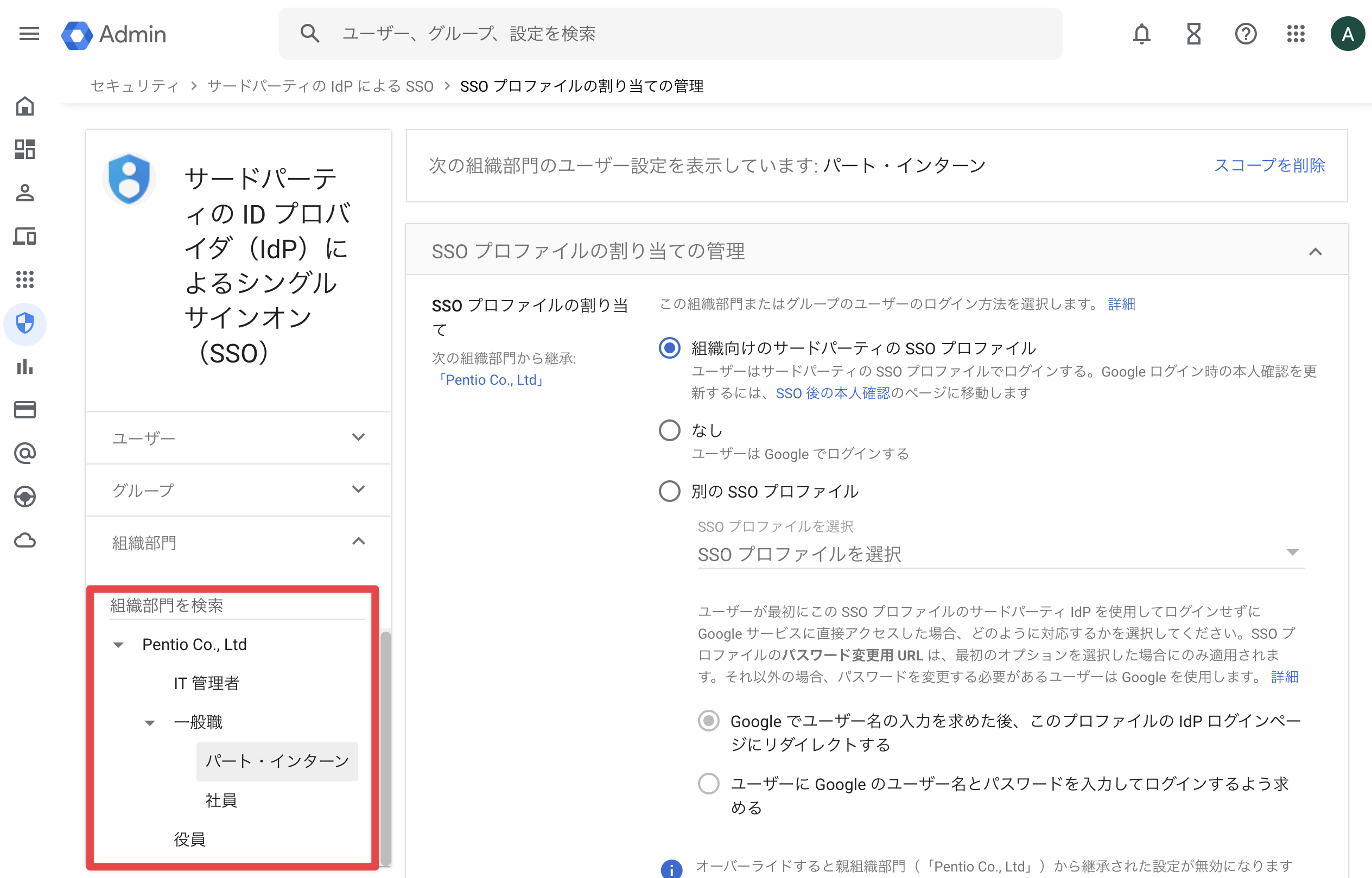Collapse the 一般職 tree node
1372x878 pixels.
[x=149, y=723]
